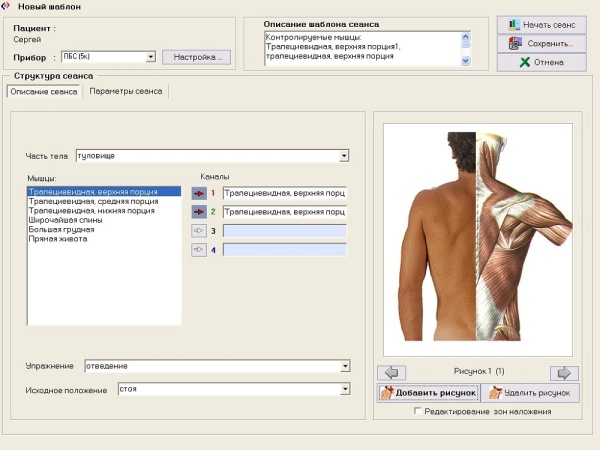Go to the next picture with right arrow
This screenshot has width=600, height=450.
click(x=564, y=372)
